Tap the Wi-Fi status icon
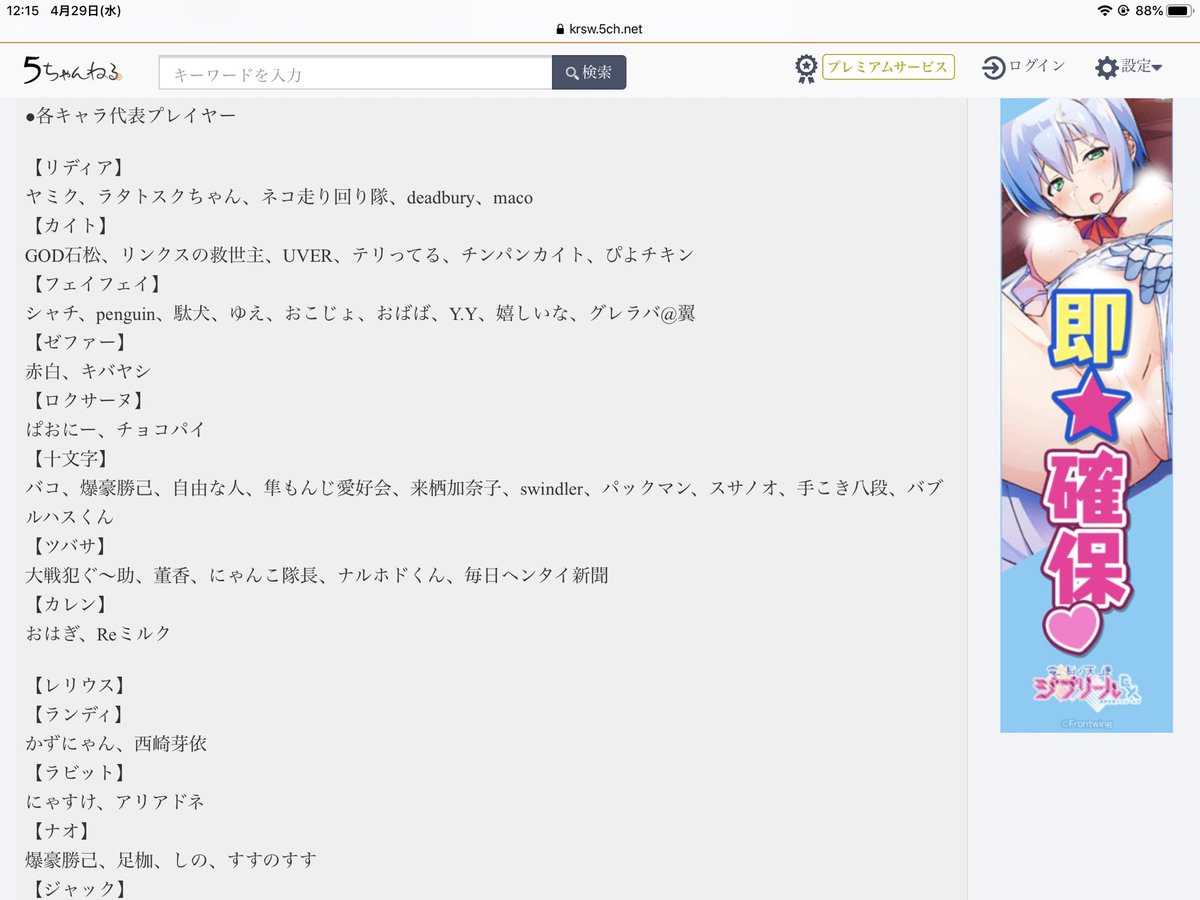The image size is (1200, 900). click(1105, 10)
